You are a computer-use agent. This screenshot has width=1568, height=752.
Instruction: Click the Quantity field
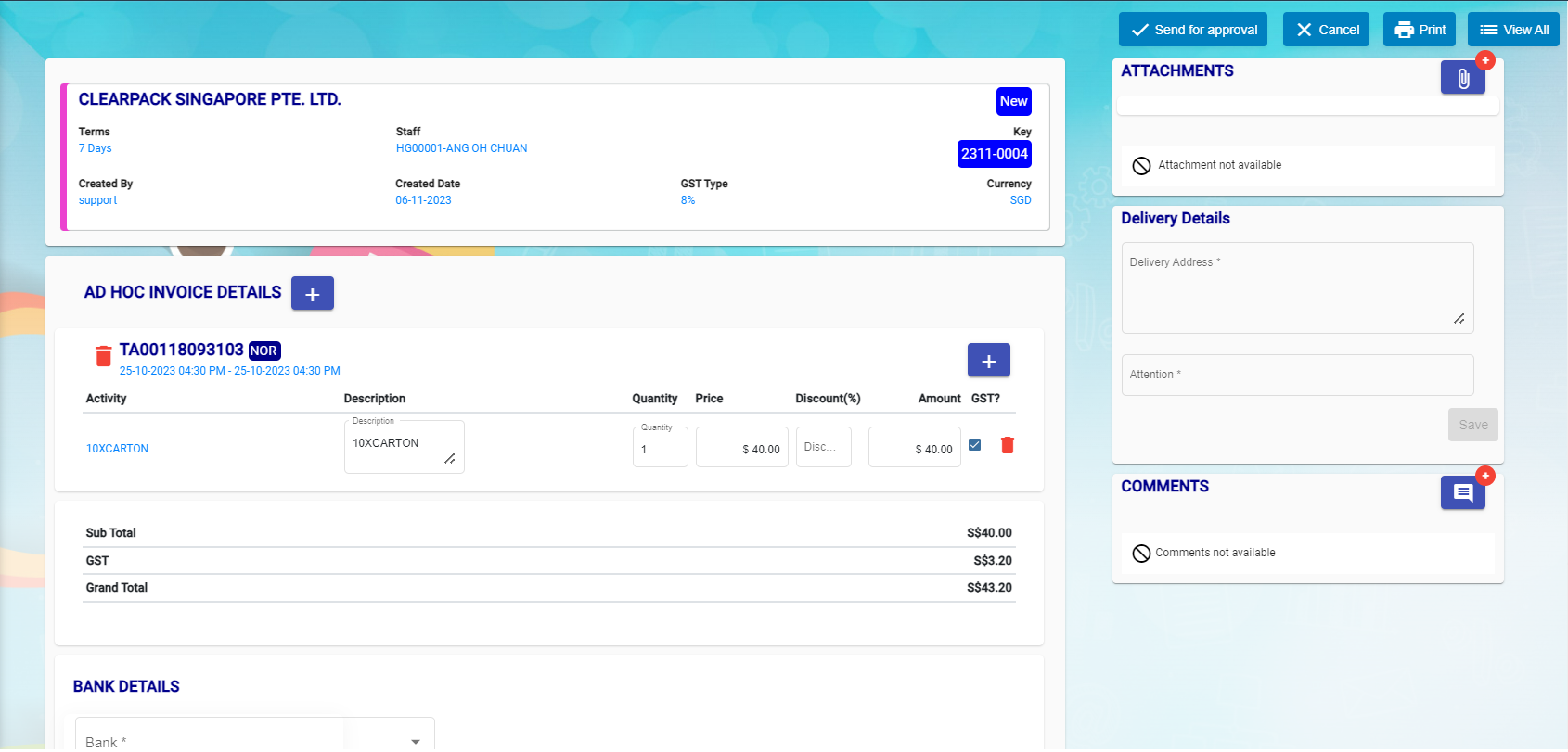660,449
